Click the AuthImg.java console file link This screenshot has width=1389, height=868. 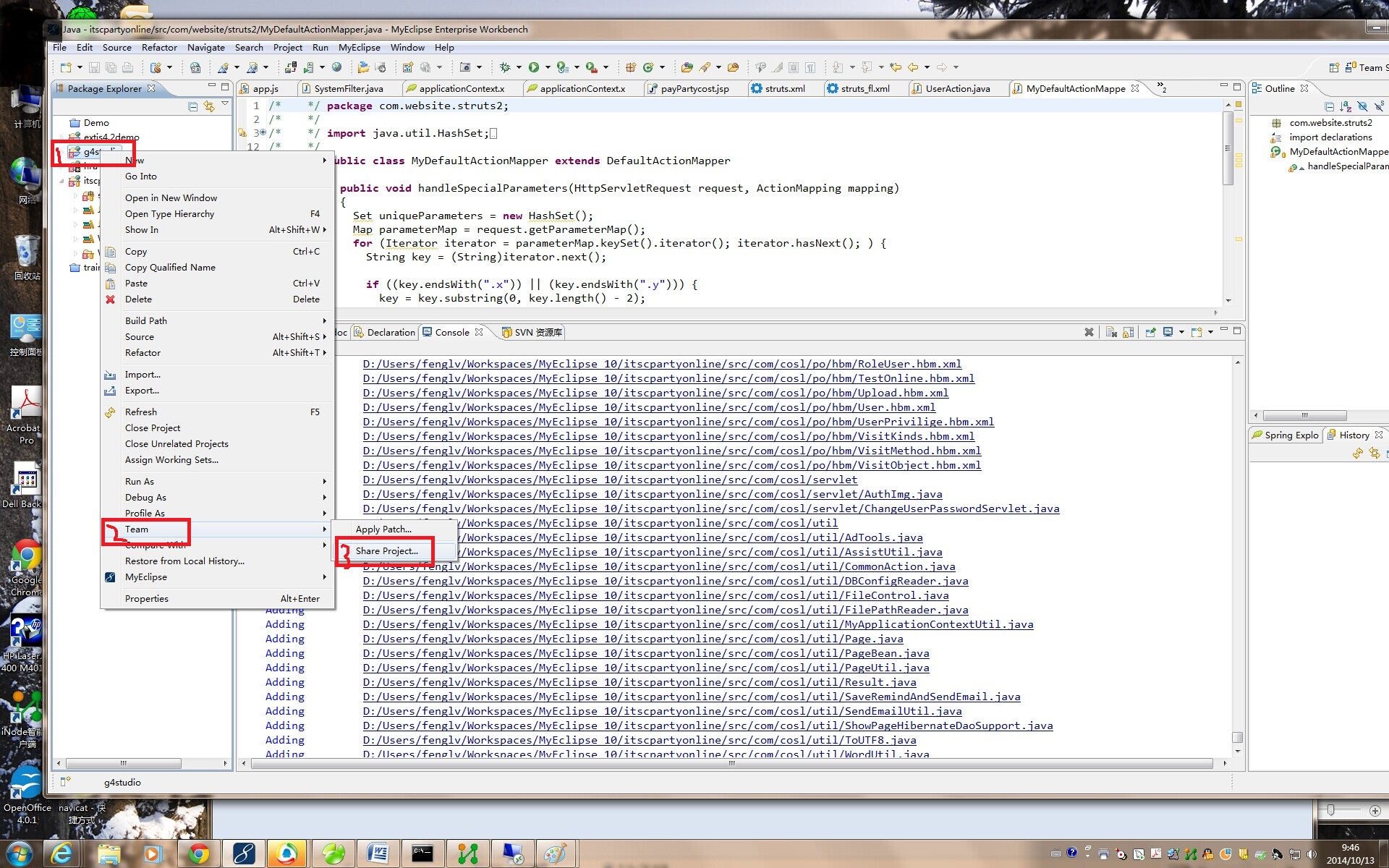[653, 494]
